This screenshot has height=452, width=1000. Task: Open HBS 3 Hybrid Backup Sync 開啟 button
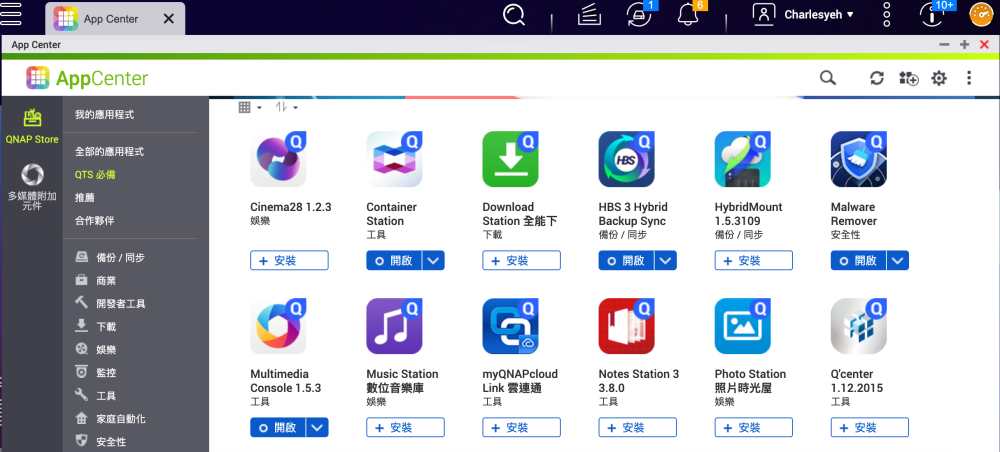coord(626,260)
